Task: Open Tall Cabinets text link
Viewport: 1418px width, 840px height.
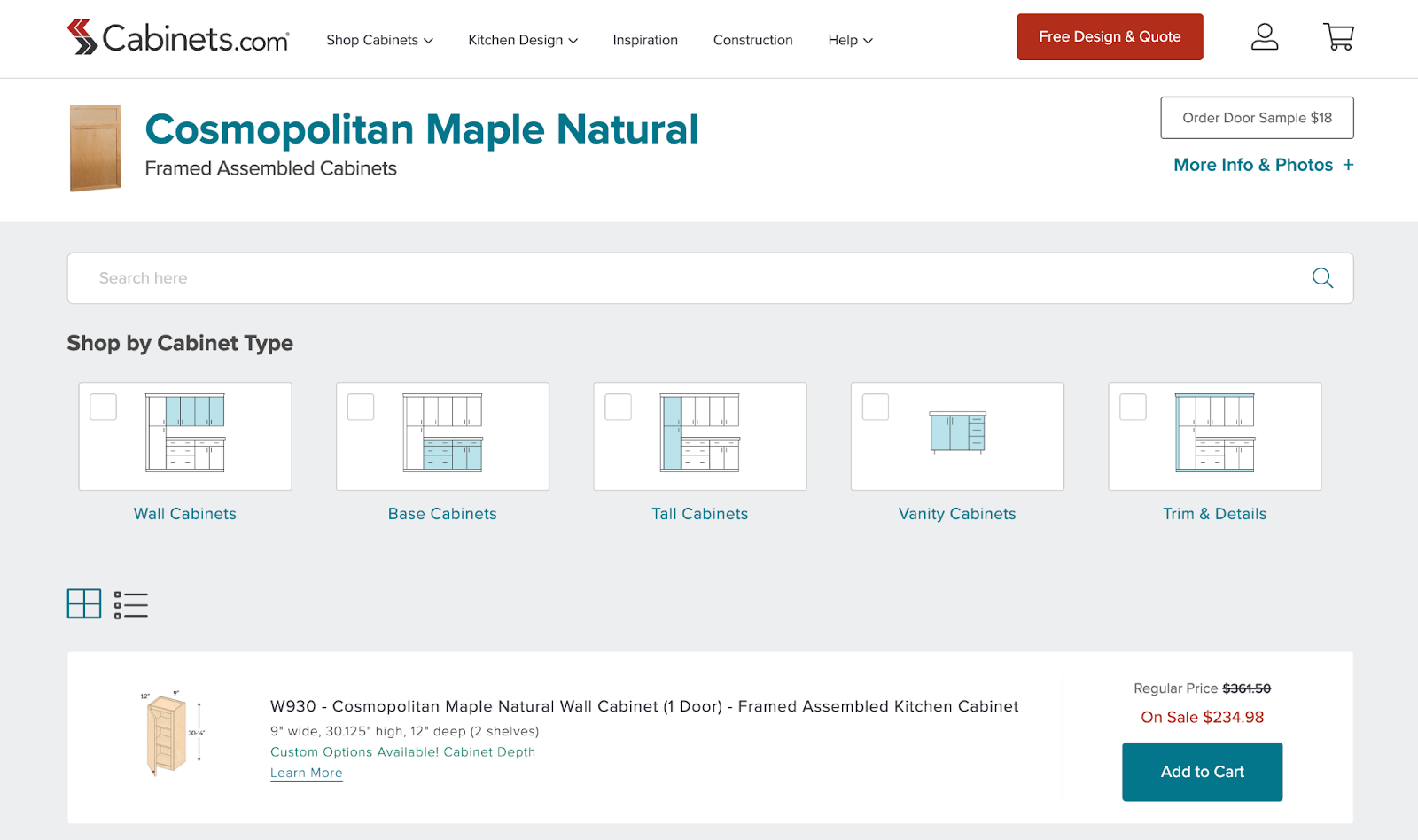Action: tap(700, 514)
